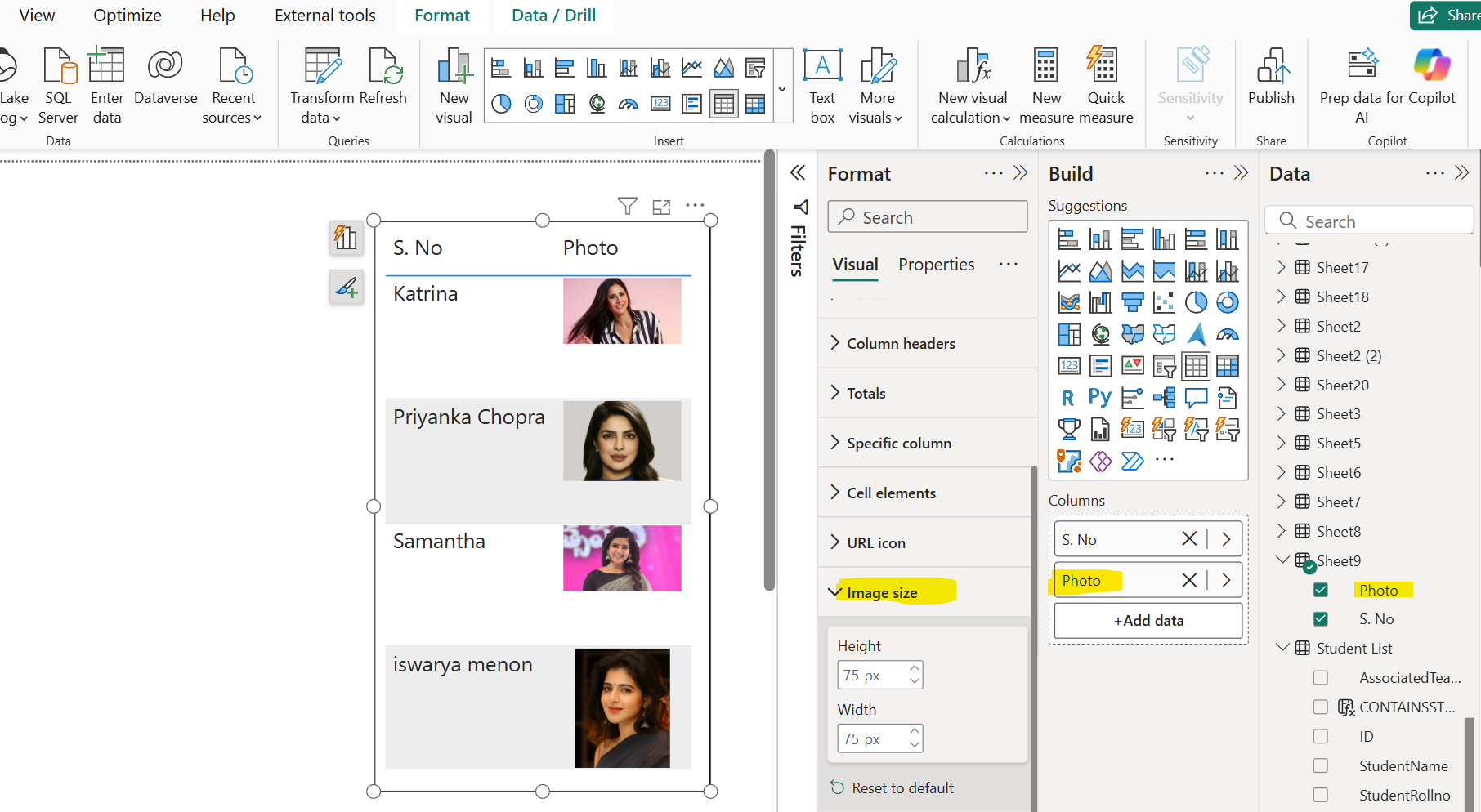Collapse the Image size section

(834, 591)
